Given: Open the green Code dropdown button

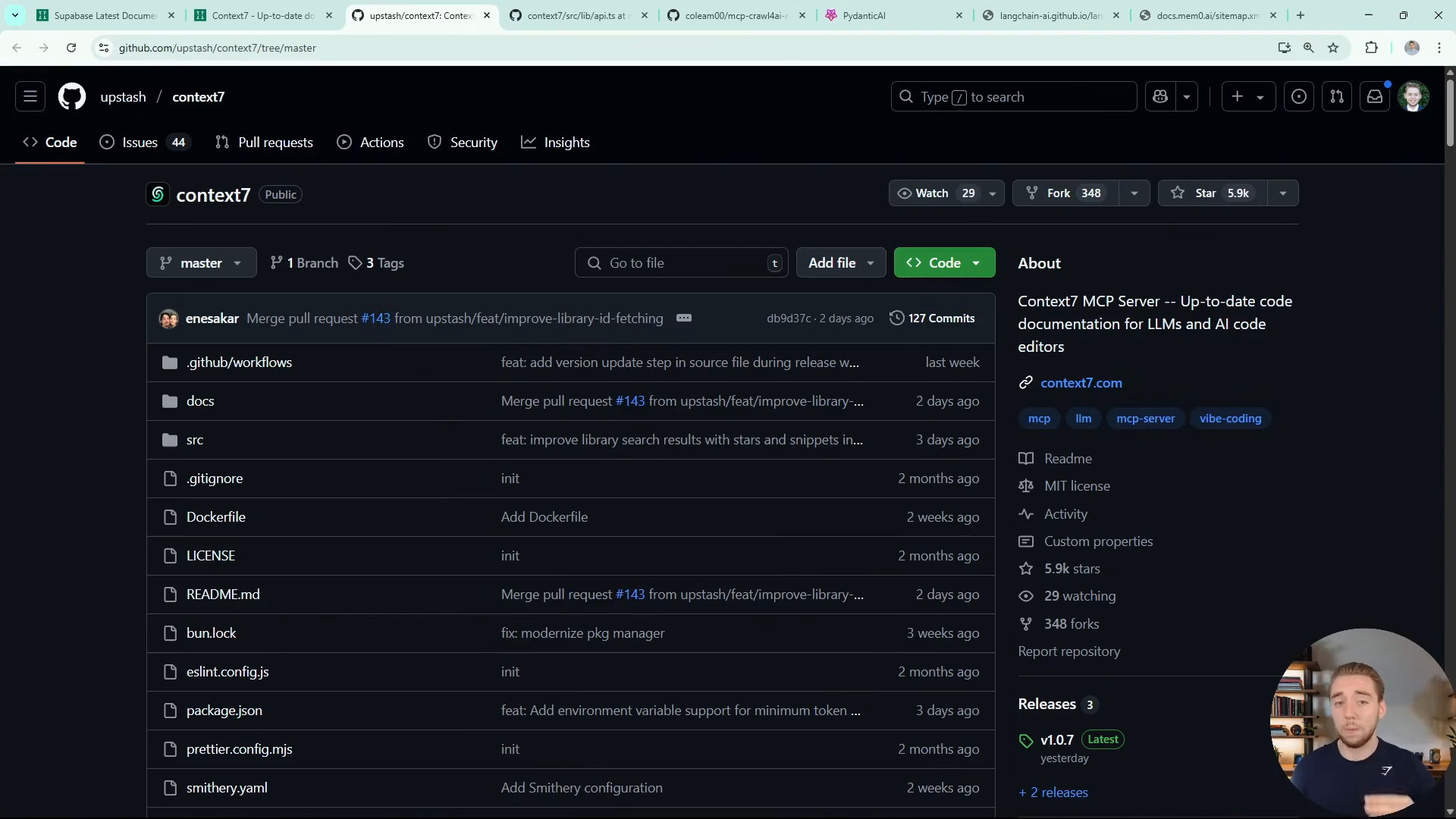Looking at the screenshot, I should click(x=945, y=263).
